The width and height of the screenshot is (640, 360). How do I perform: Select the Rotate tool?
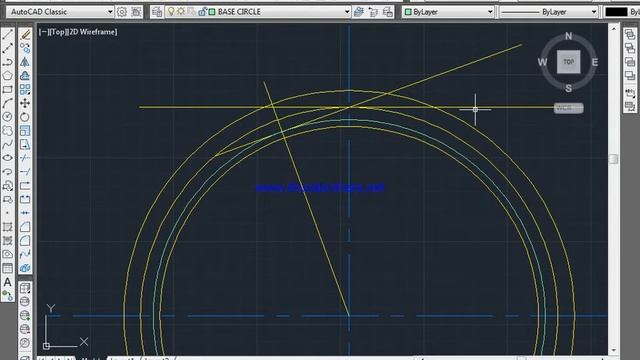tap(25, 117)
